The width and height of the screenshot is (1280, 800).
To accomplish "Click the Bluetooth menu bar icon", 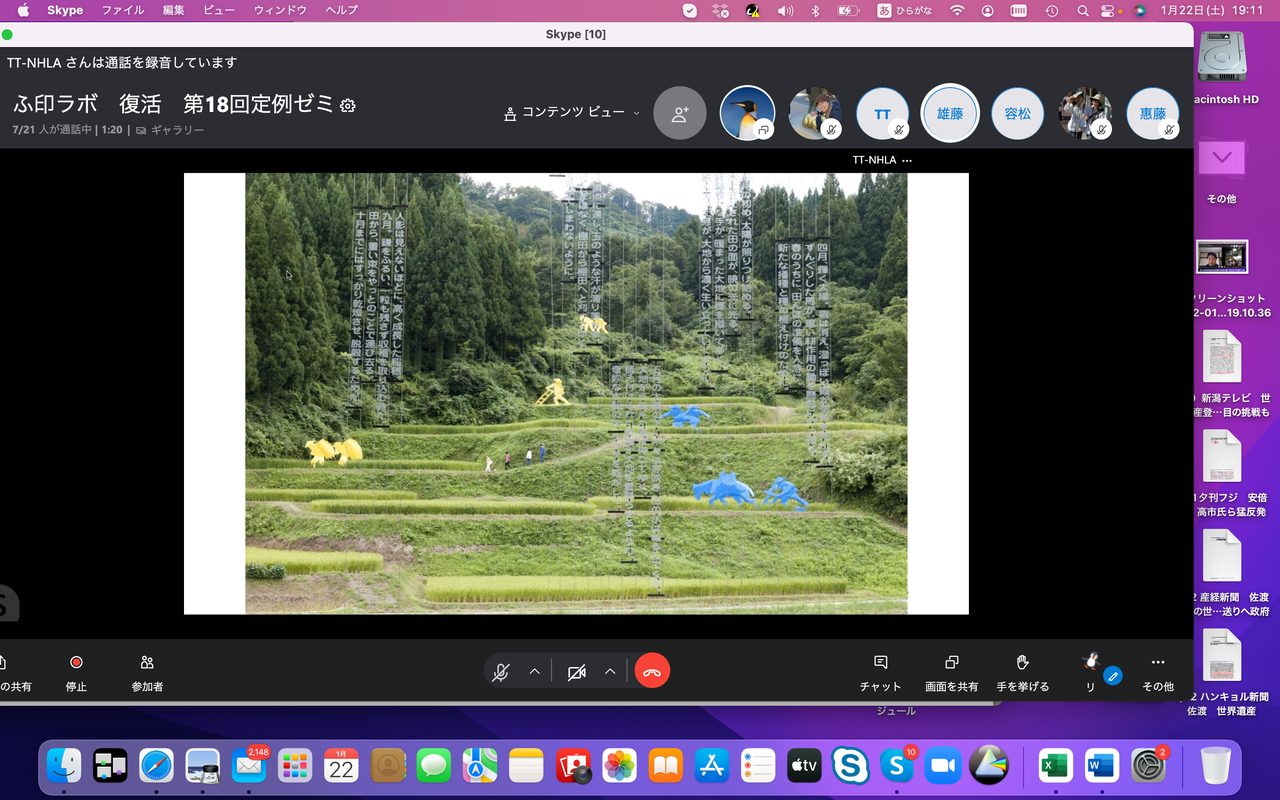I will click(x=815, y=10).
